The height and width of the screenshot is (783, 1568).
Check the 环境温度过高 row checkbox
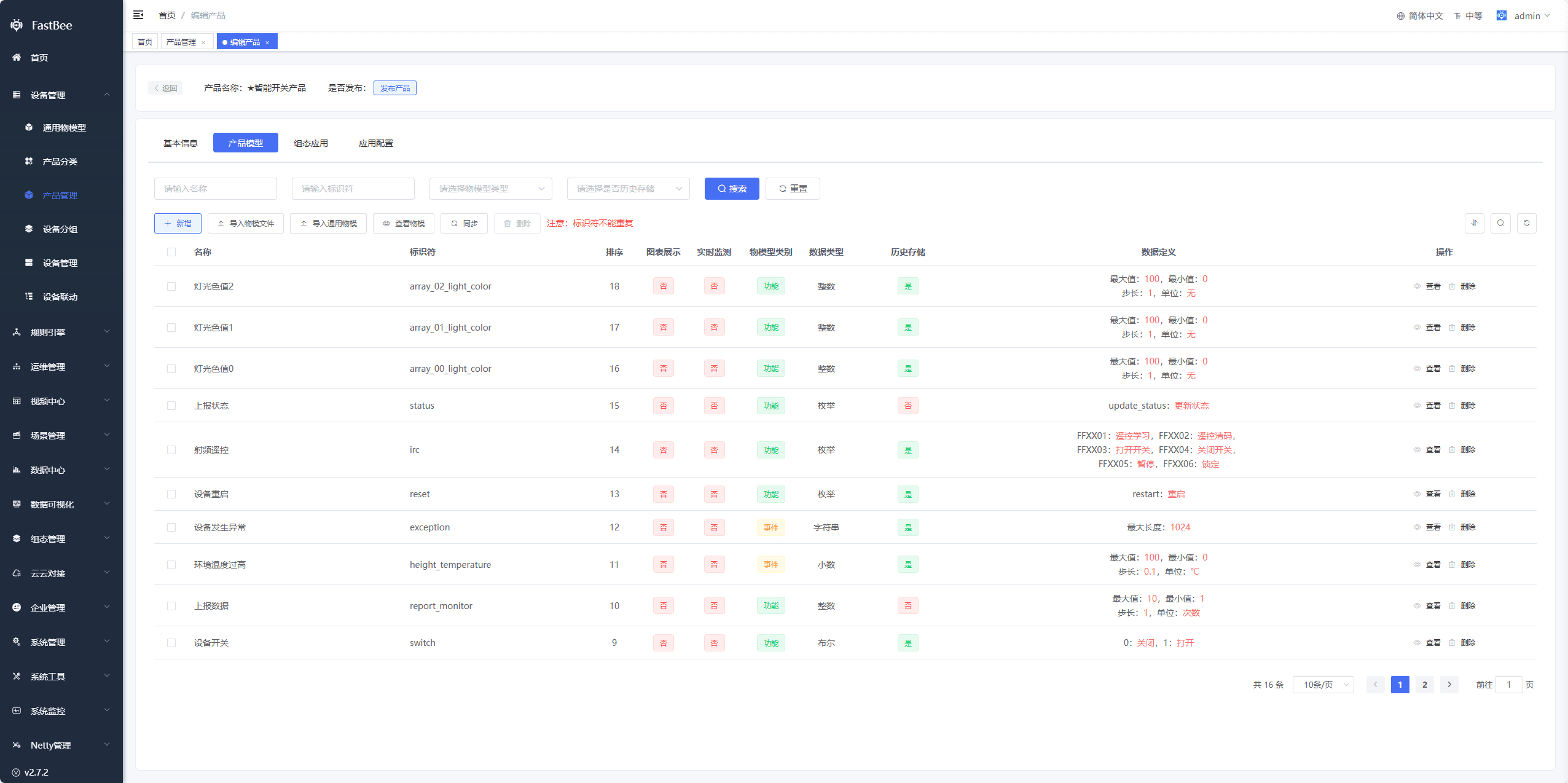(171, 564)
